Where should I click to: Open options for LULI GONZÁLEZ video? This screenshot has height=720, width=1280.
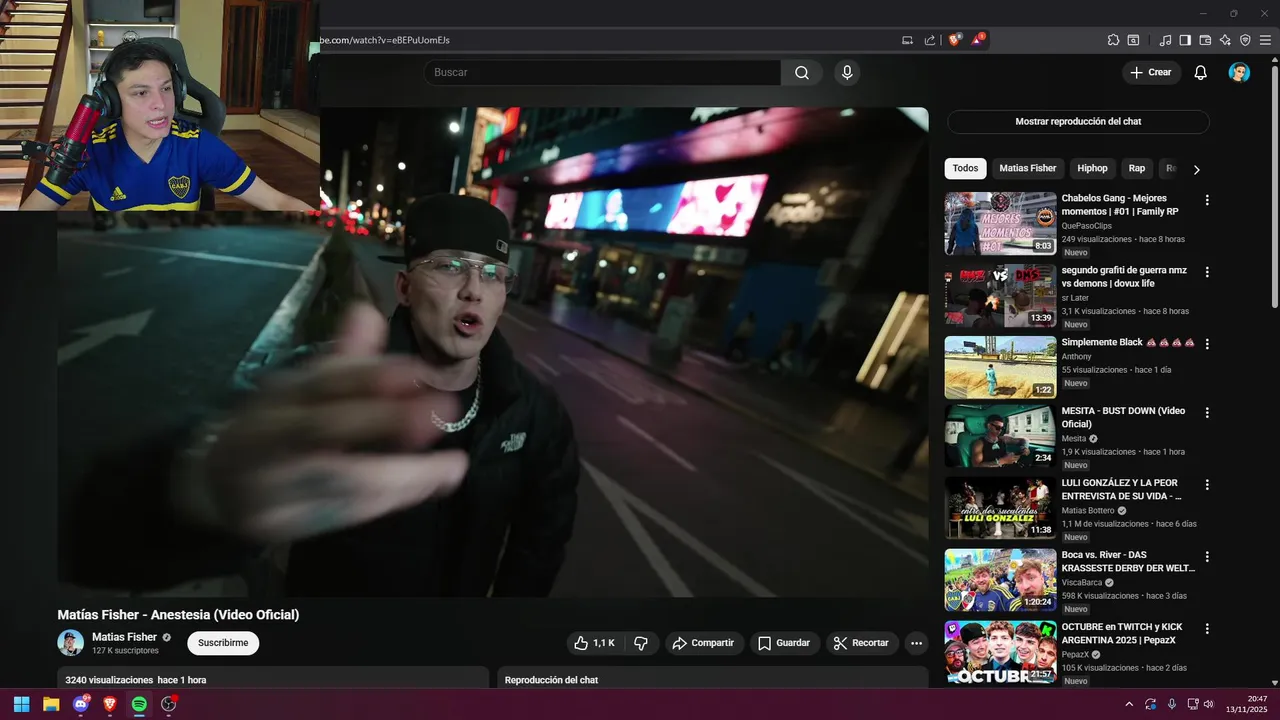[1207, 484]
